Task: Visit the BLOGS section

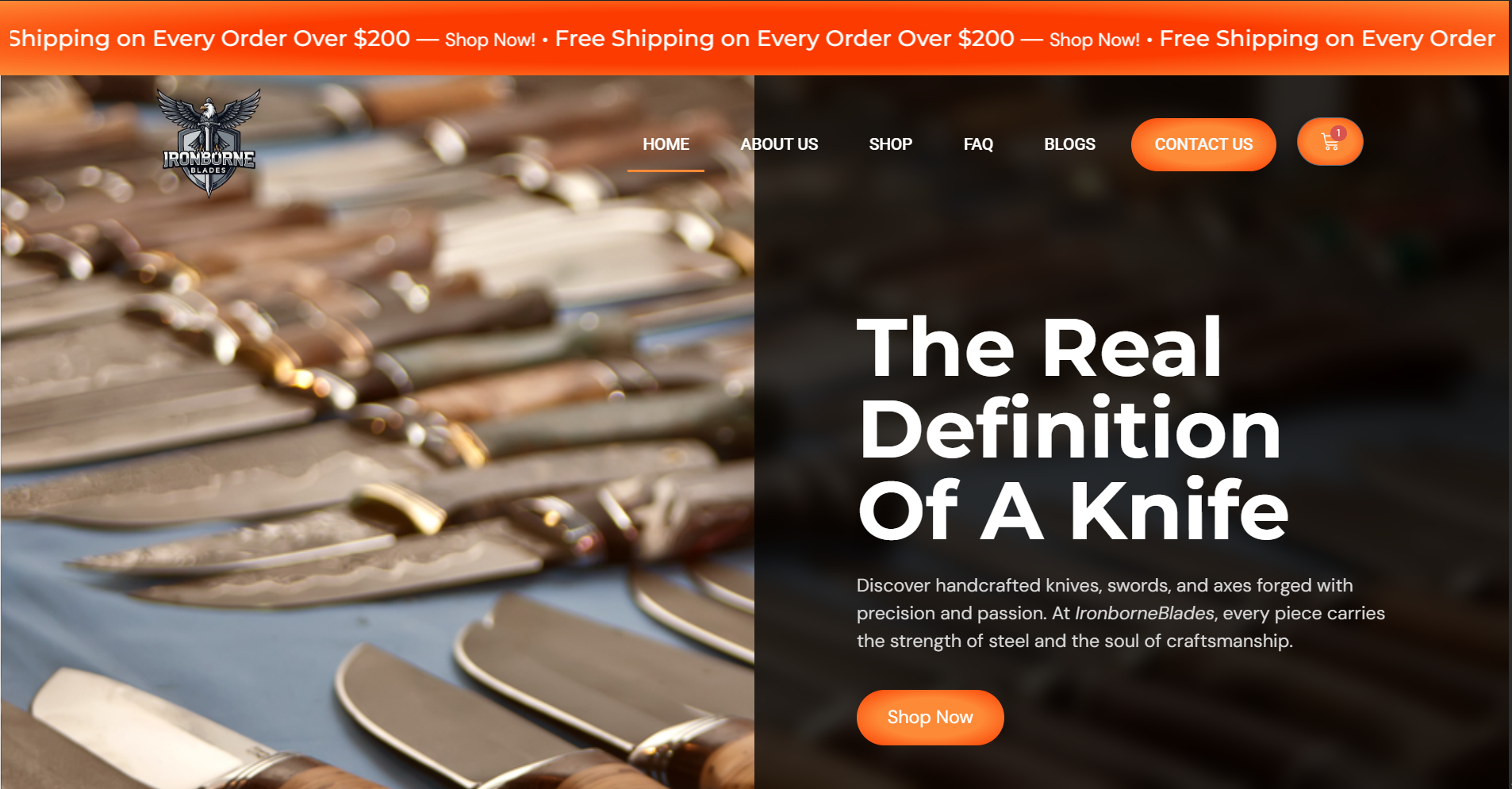Action: [1069, 144]
